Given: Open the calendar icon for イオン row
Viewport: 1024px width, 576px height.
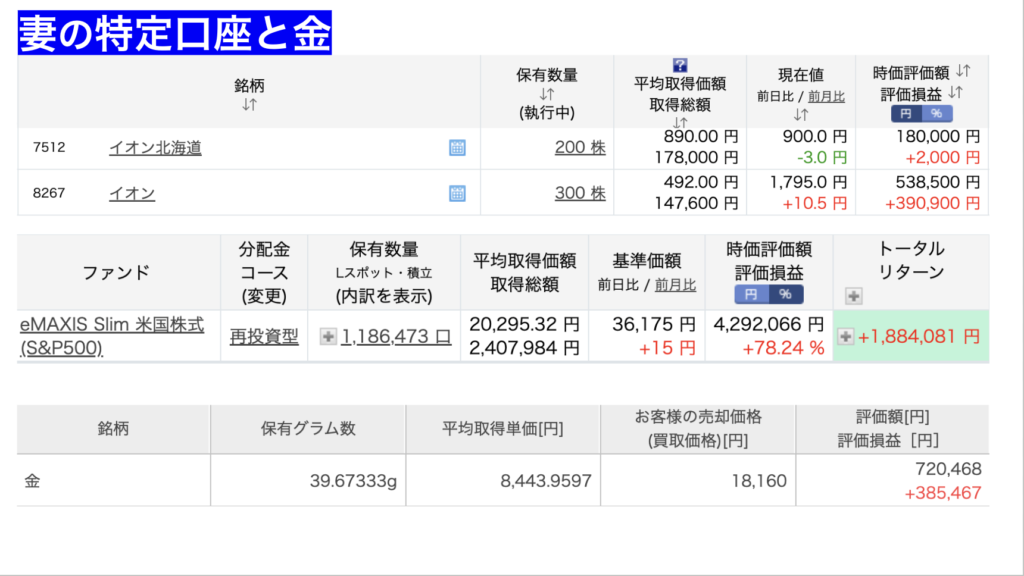Looking at the screenshot, I should pos(457,193).
